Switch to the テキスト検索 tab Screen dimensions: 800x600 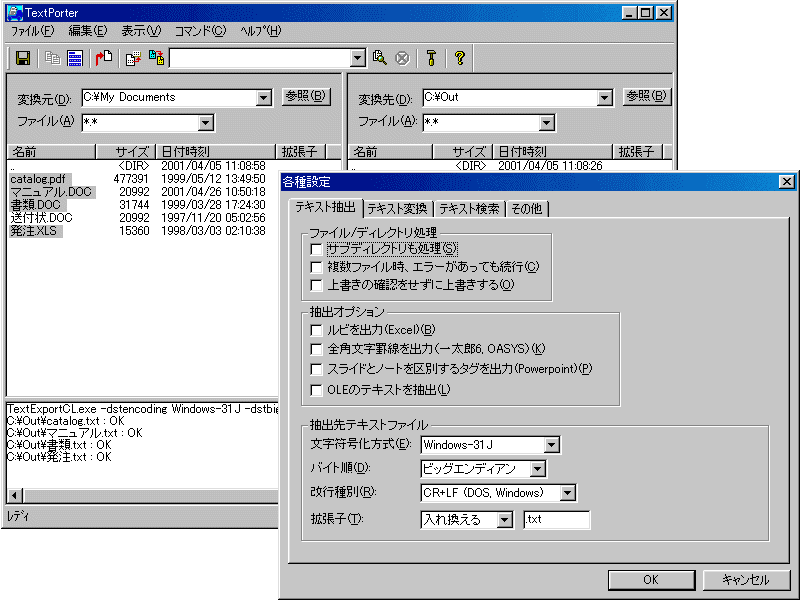[469, 209]
